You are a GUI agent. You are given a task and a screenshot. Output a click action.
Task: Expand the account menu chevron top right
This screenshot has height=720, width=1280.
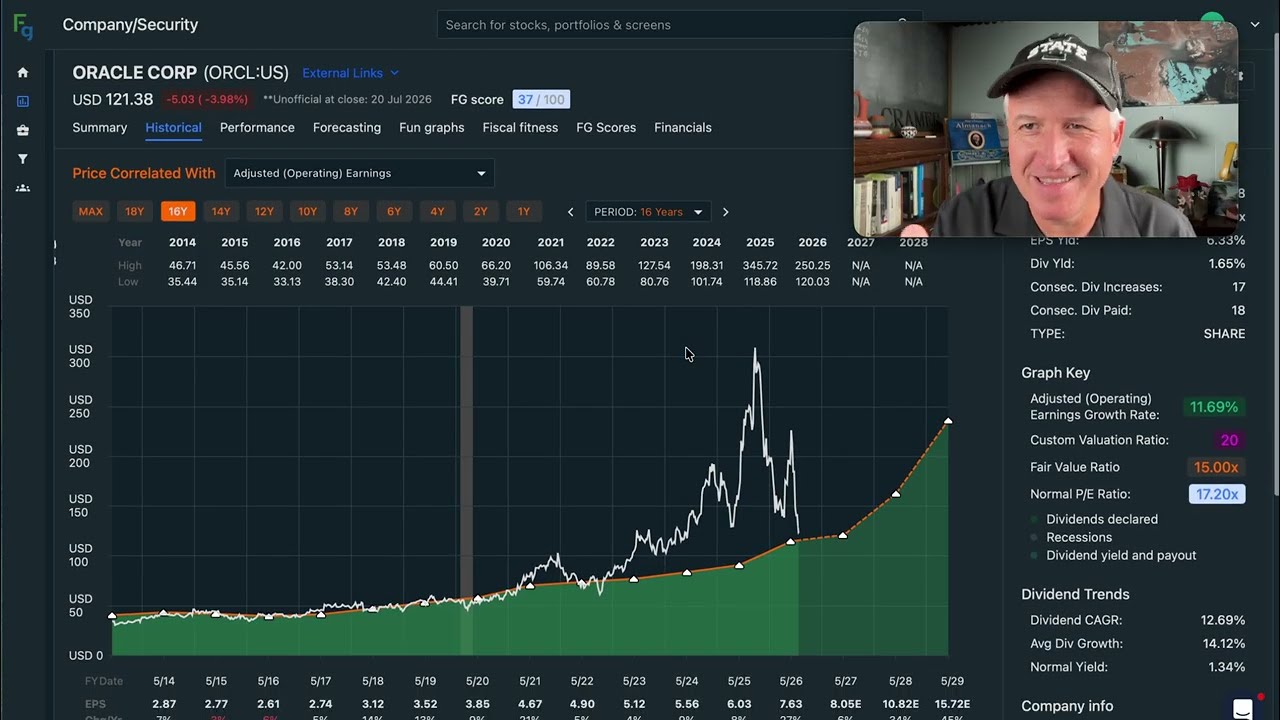pos(1255,25)
